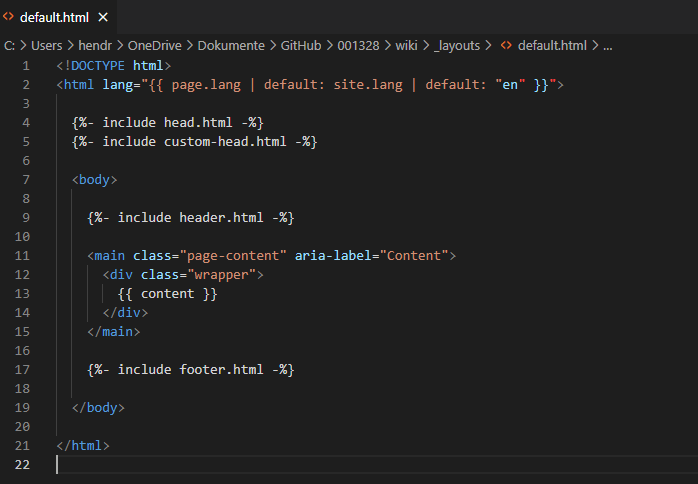698x484 pixels.
Task: Click line number 7 in the gutter
Action: click(x=25, y=180)
